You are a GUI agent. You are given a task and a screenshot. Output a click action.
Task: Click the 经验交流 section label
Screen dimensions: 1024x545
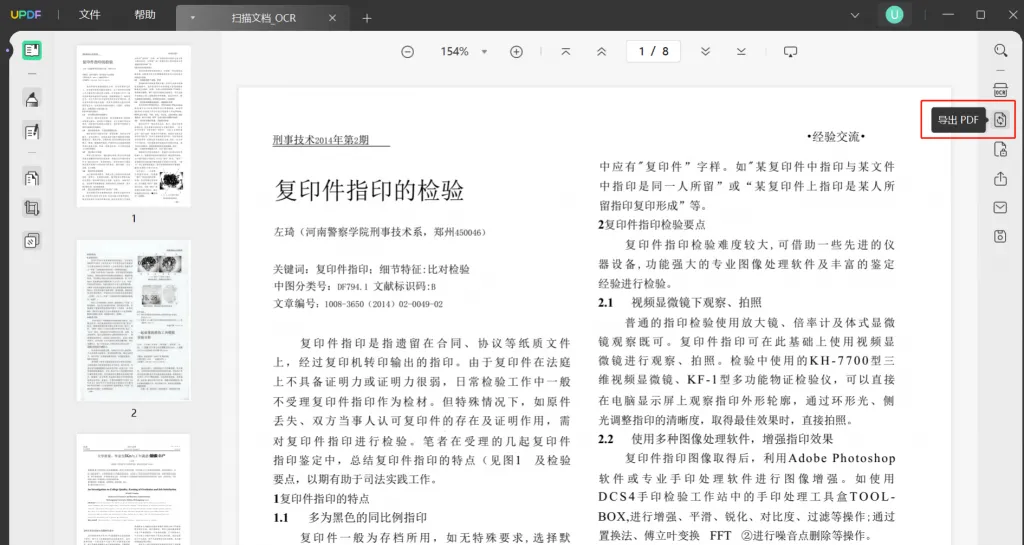point(836,136)
